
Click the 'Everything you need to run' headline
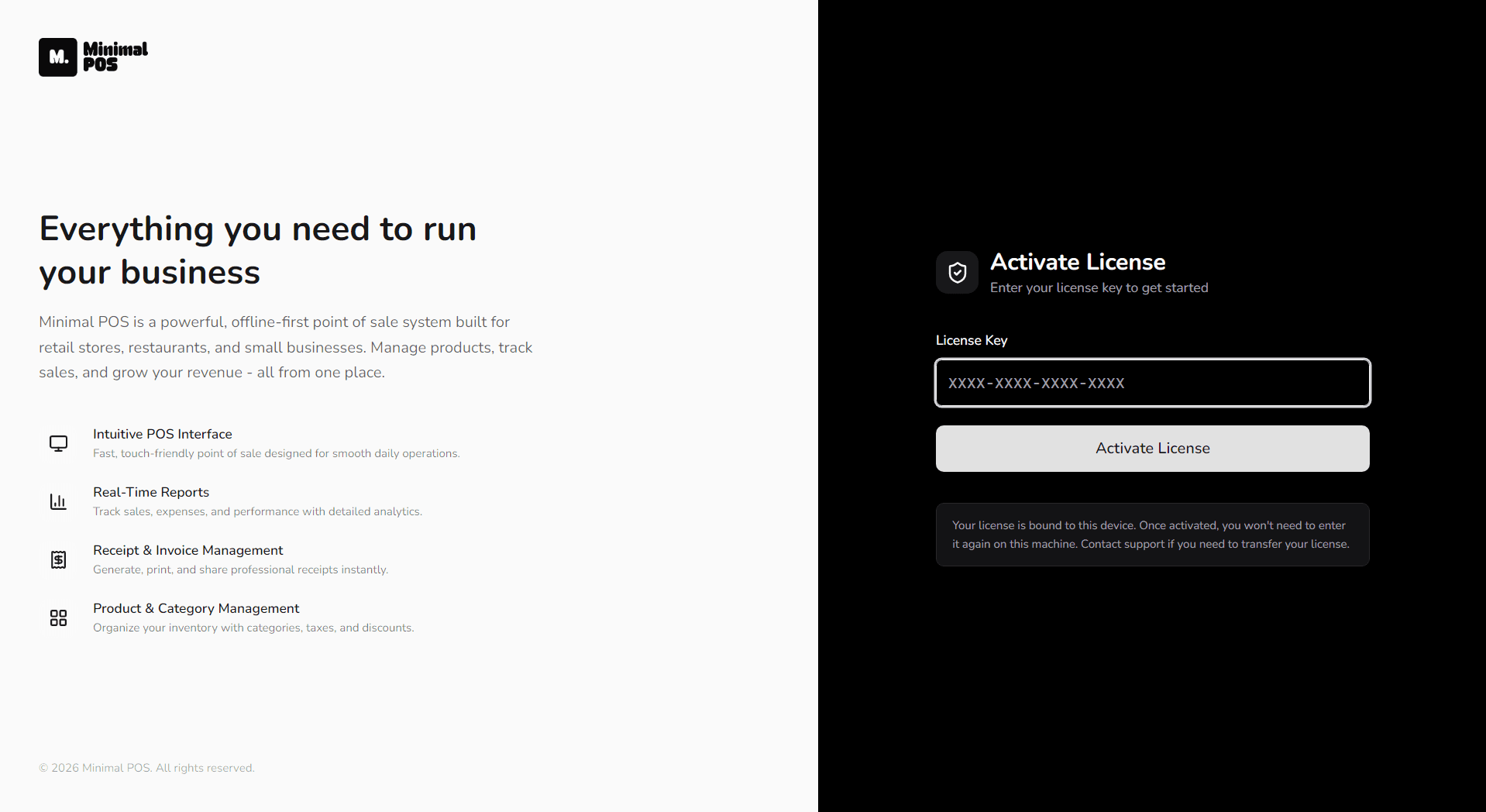coord(258,250)
